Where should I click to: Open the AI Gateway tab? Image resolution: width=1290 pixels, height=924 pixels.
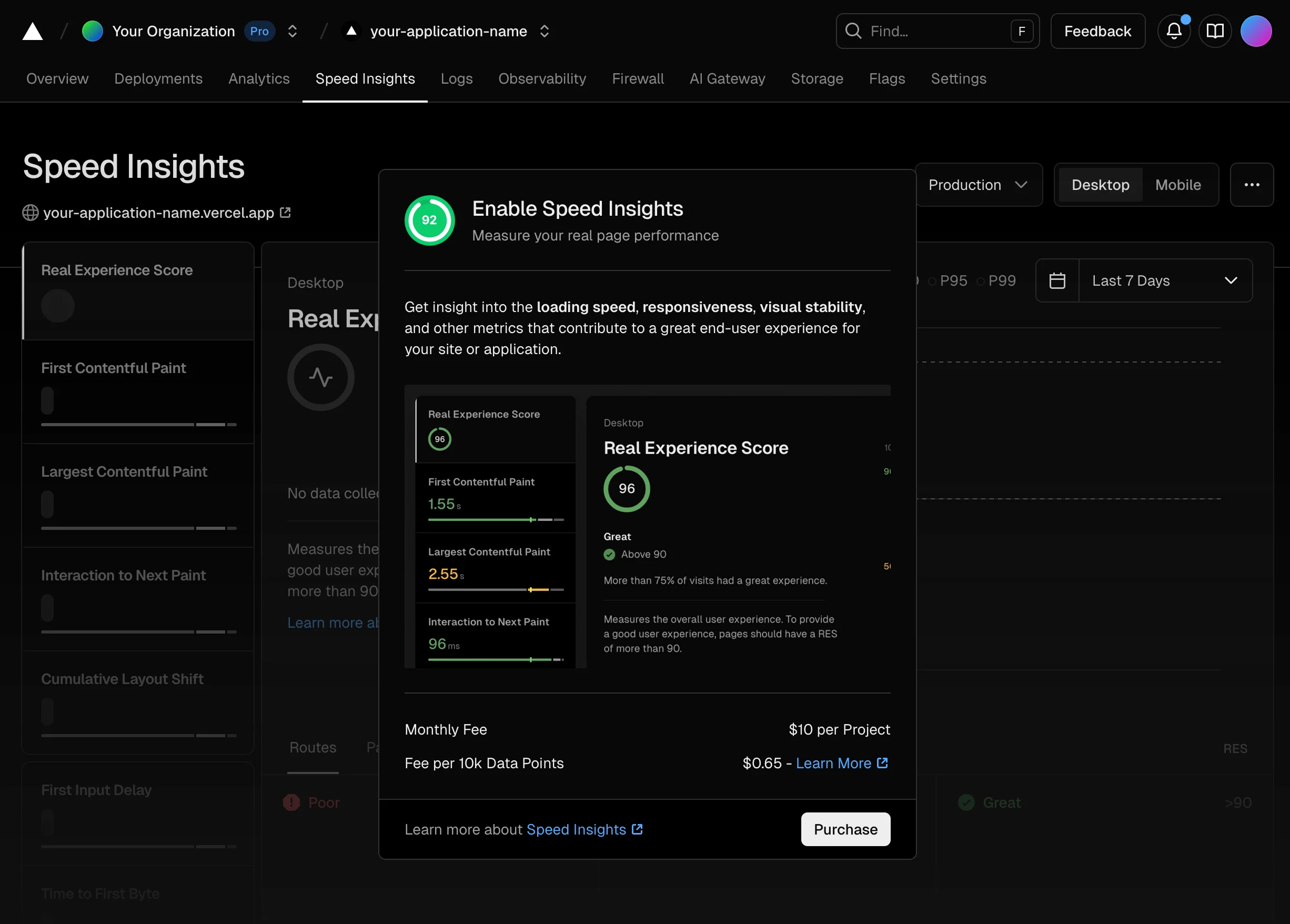728,79
